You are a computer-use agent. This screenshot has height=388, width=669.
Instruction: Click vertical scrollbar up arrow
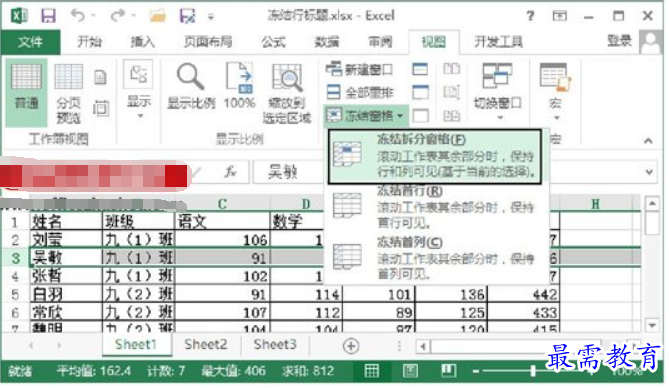pos(652,204)
